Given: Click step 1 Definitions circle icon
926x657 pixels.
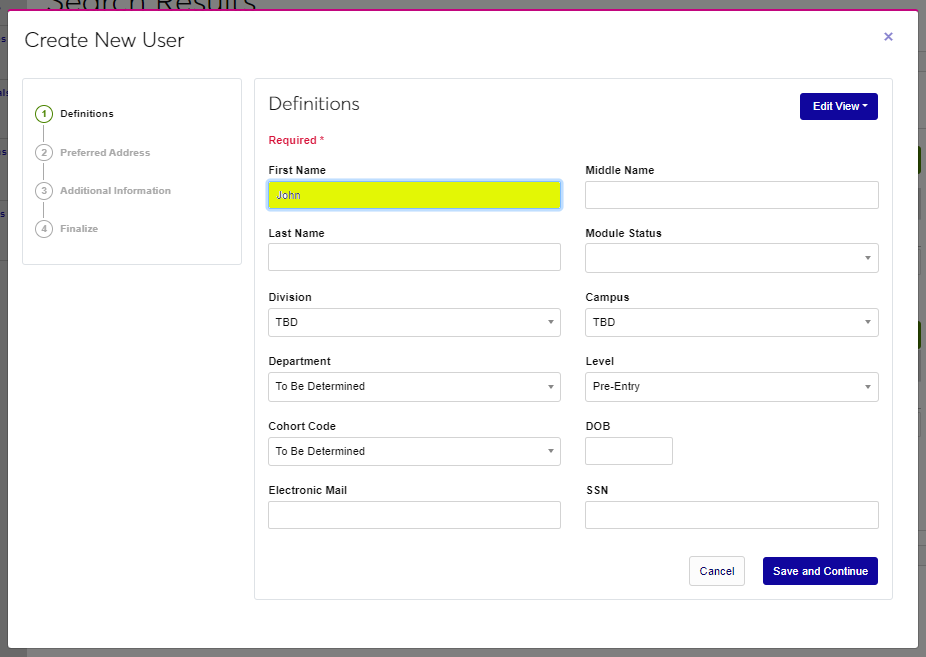Looking at the screenshot, I should tap(44, 114).
